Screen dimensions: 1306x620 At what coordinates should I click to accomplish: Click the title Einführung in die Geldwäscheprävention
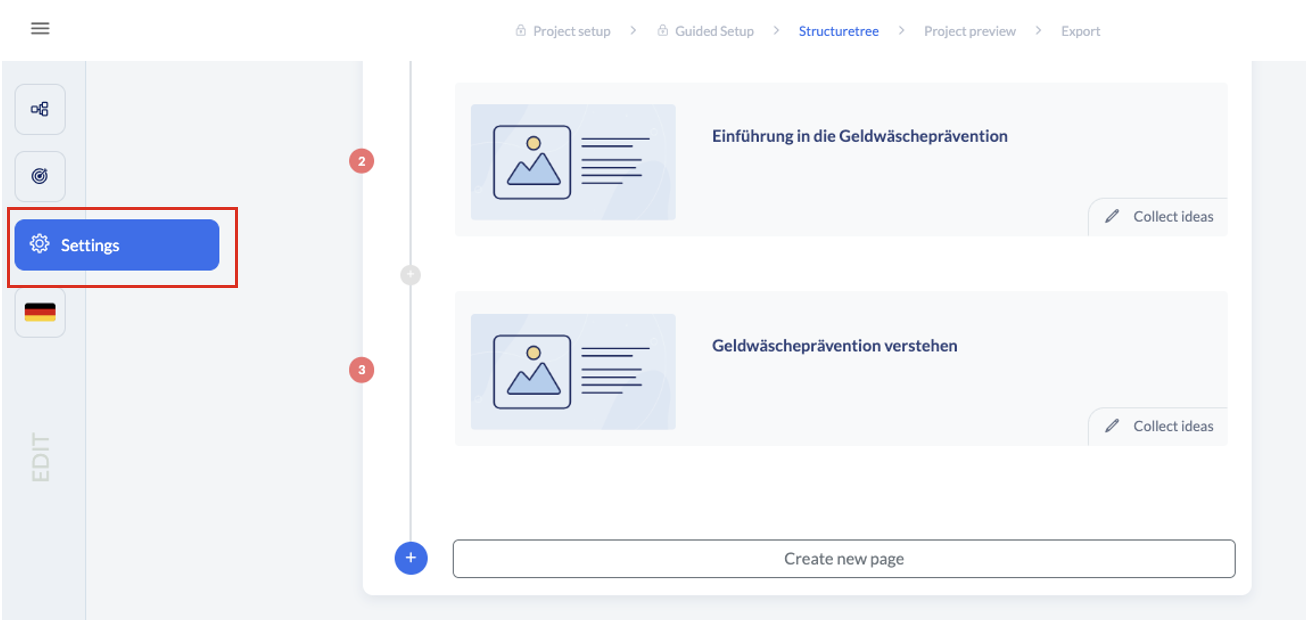coord(860,136)
